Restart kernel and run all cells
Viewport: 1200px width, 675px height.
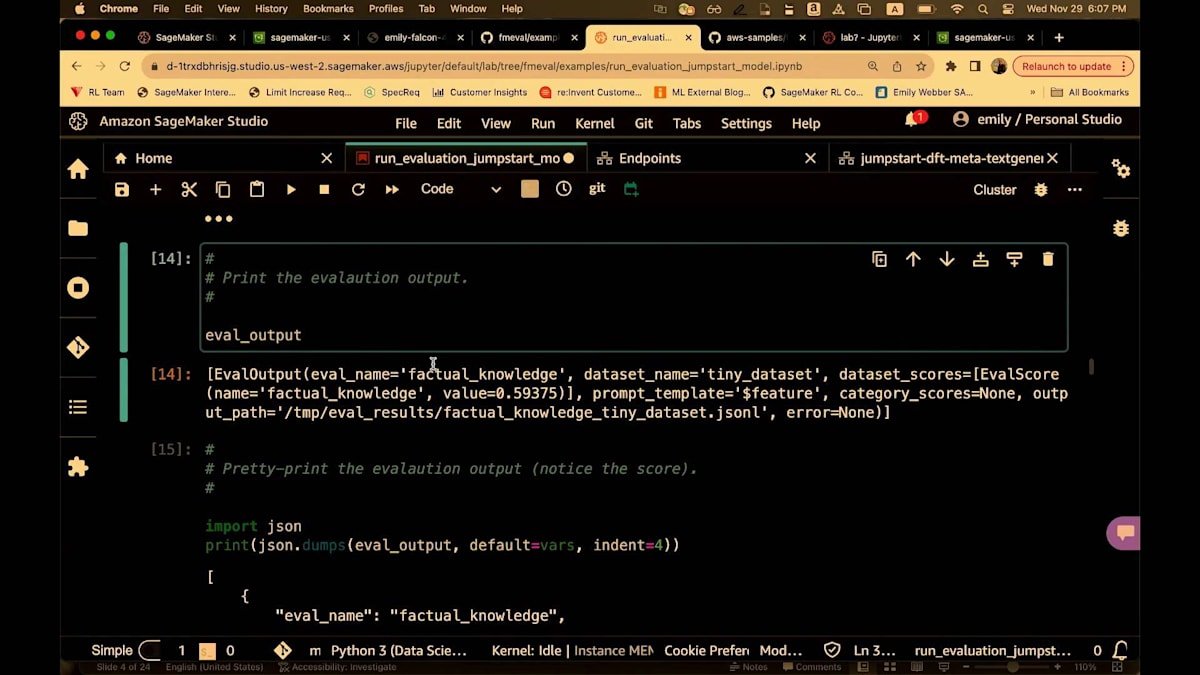click(392, 189)
